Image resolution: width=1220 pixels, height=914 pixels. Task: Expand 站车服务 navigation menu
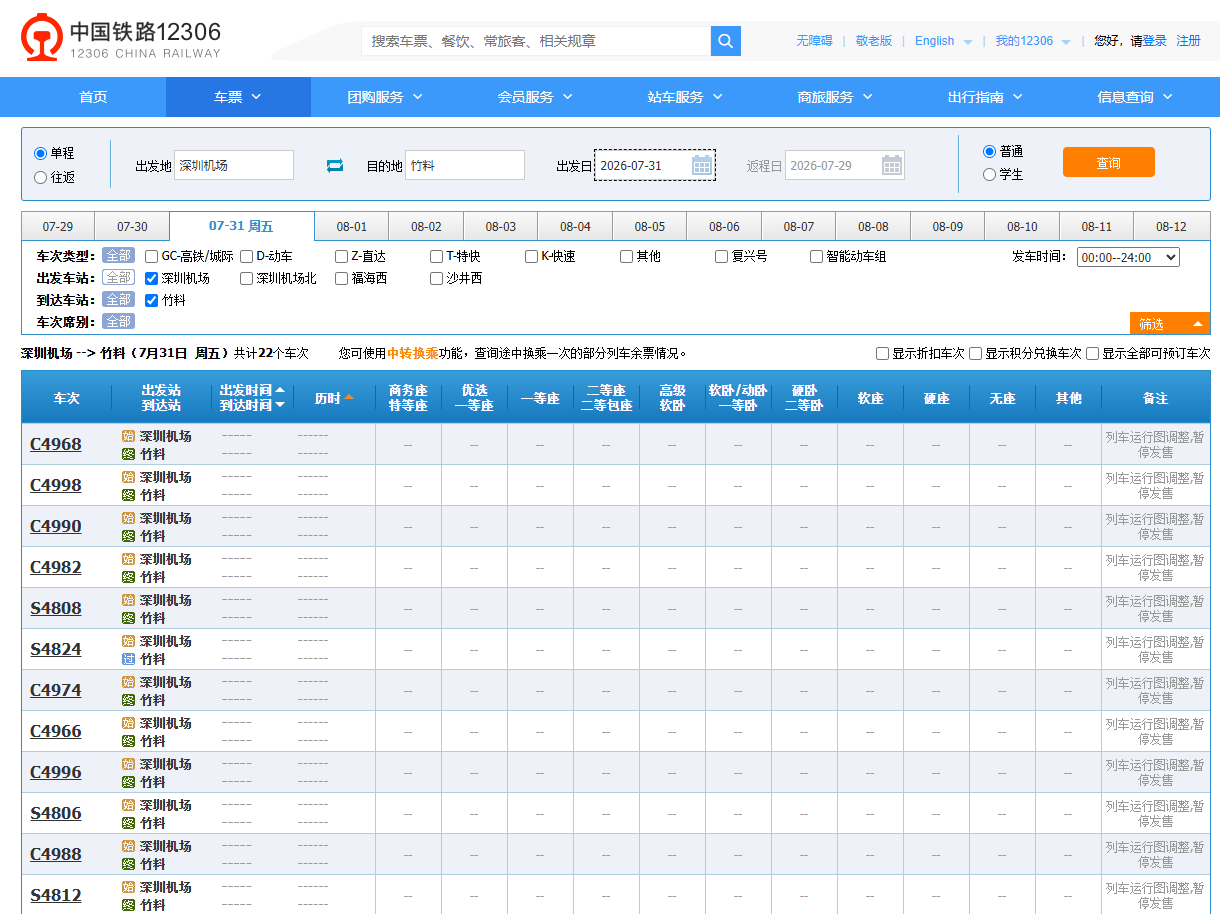685,97
